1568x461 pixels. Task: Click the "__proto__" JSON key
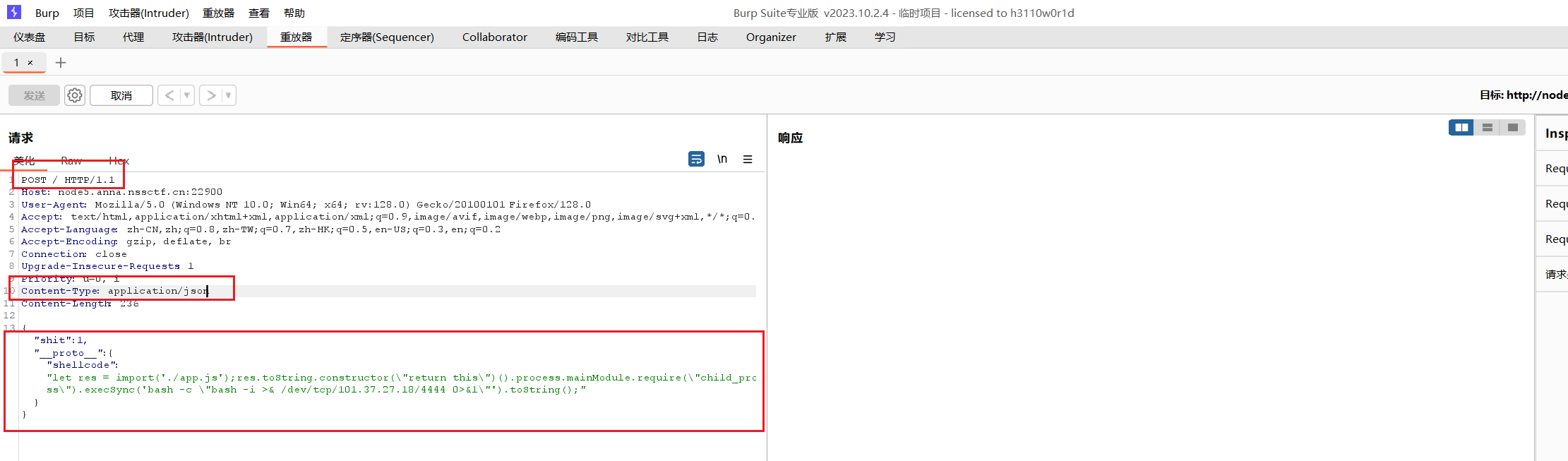tap(70, 353)
